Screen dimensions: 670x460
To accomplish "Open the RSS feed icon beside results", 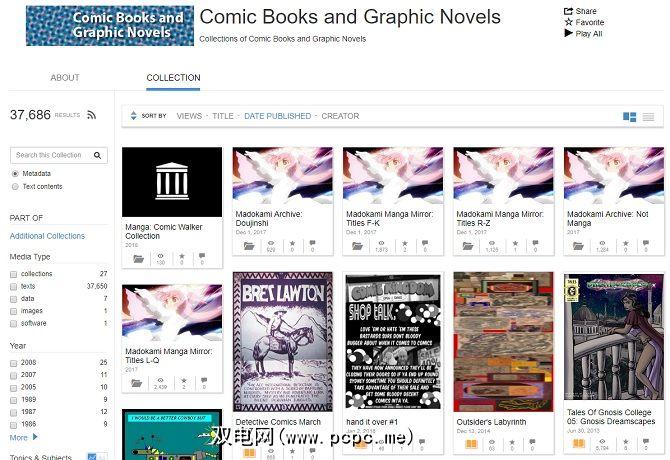I will click(x=91, y=115).
